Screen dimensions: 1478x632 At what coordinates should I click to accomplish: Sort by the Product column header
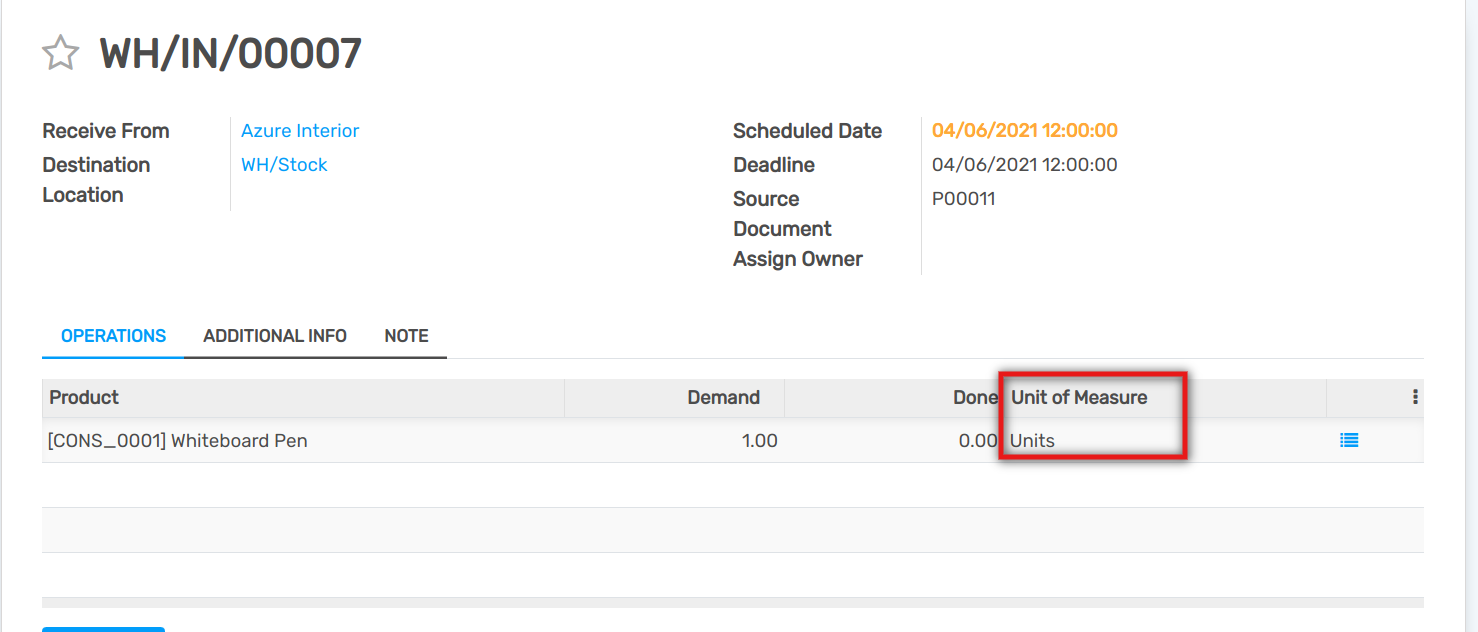coord(84,397)
